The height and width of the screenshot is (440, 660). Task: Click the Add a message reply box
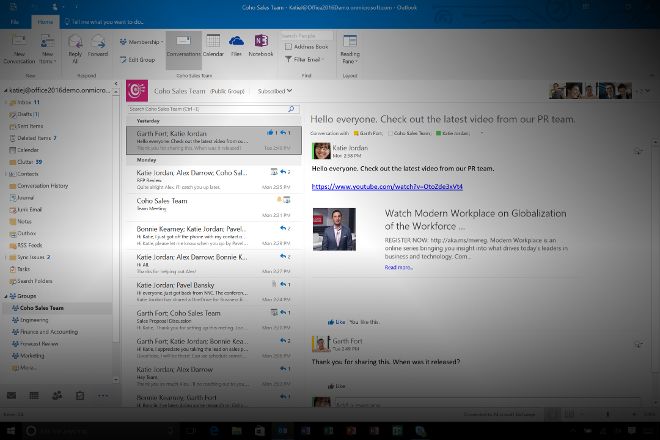pos(487,403)
